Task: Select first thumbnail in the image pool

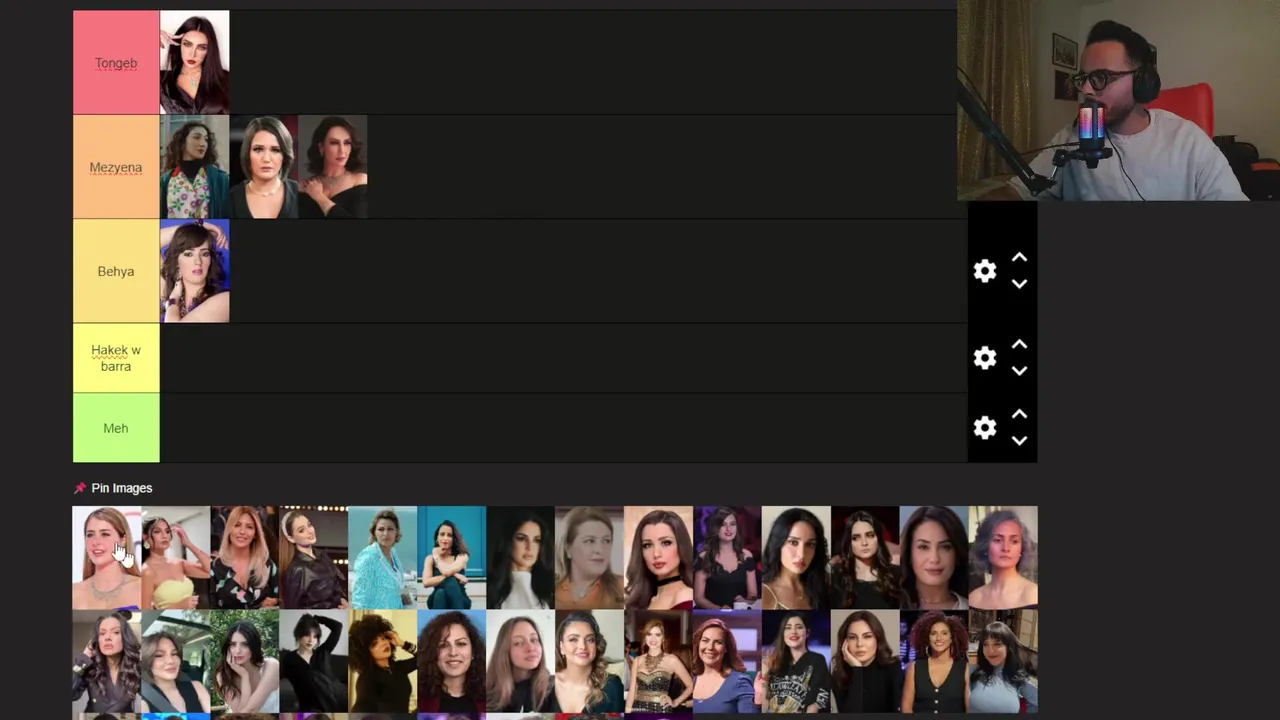Action: pyautogui.click(x=106, y=558)
